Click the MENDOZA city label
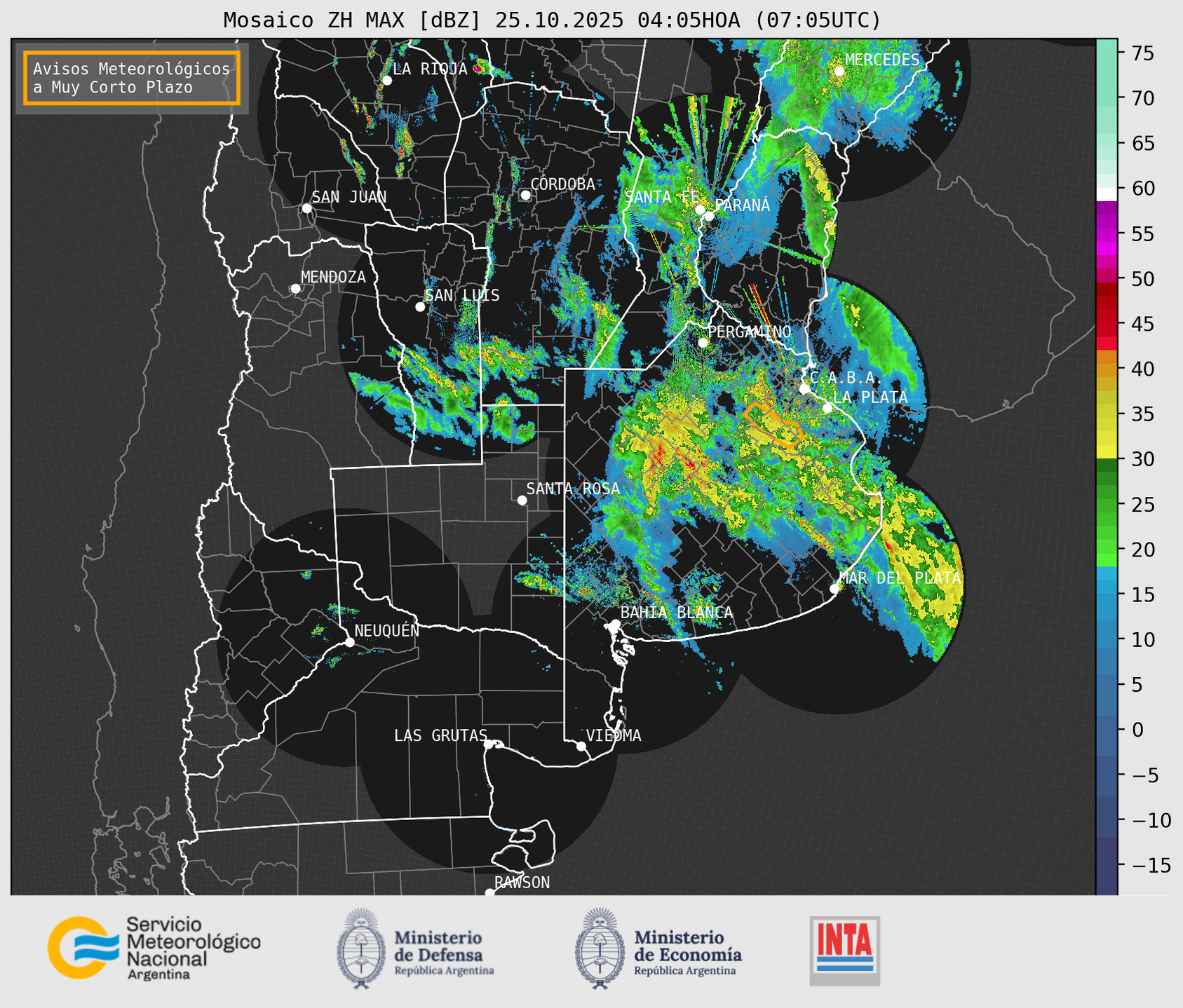 coord(333,278)
